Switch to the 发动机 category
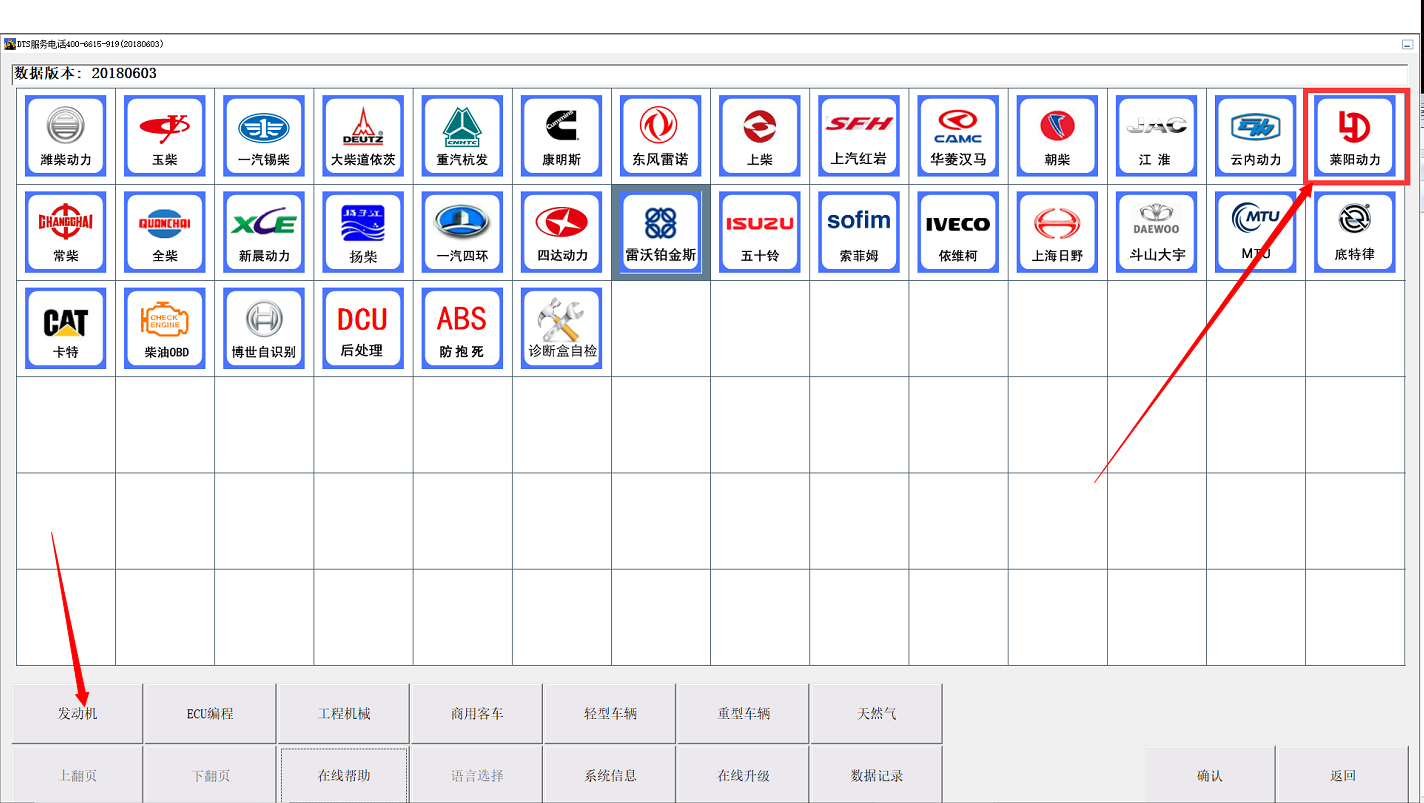Image resolution: width=1424 pixels, height=803 pixels. pos(78,714)
